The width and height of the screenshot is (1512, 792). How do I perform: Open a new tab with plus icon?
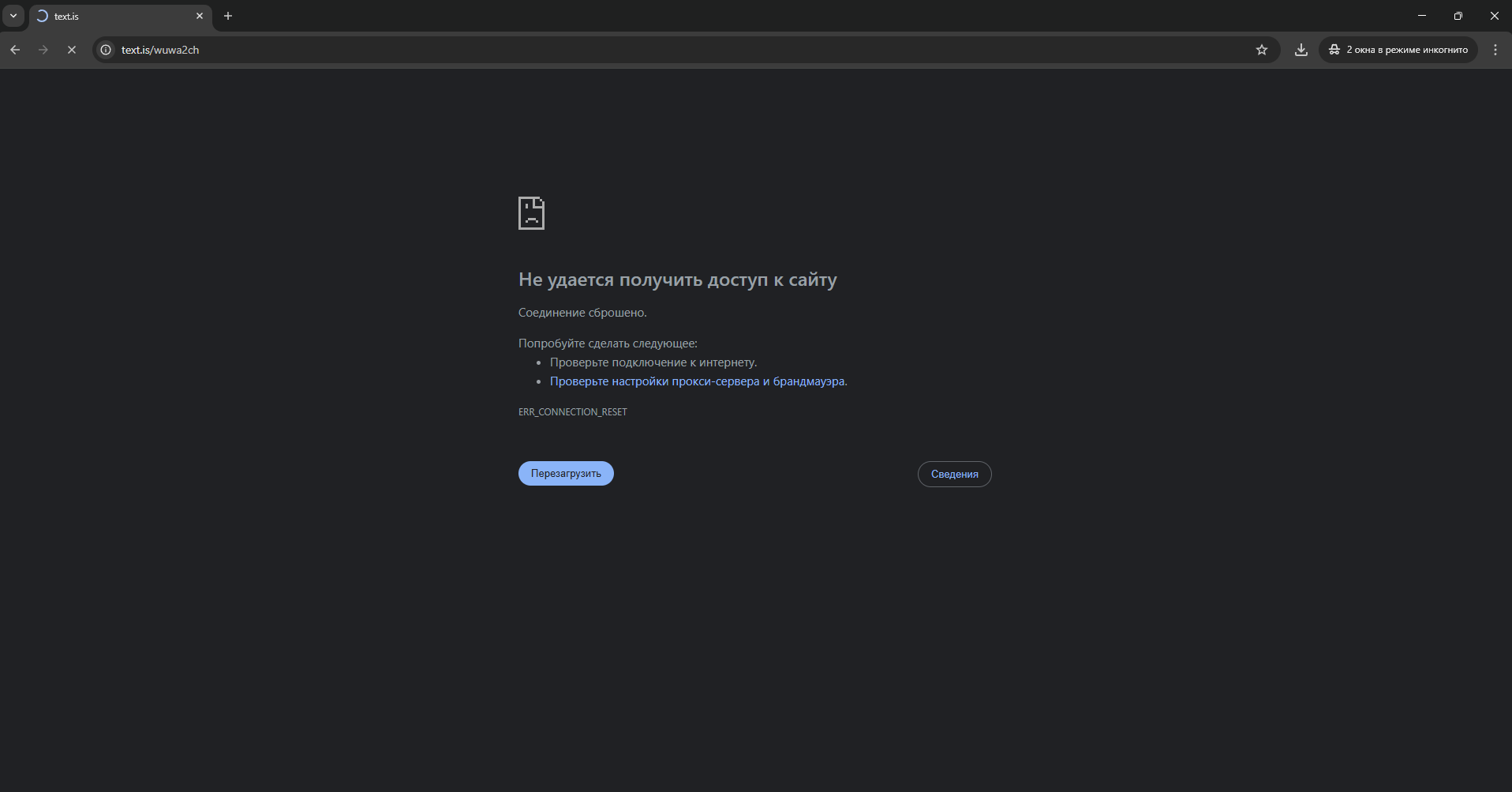click(228, 16)
